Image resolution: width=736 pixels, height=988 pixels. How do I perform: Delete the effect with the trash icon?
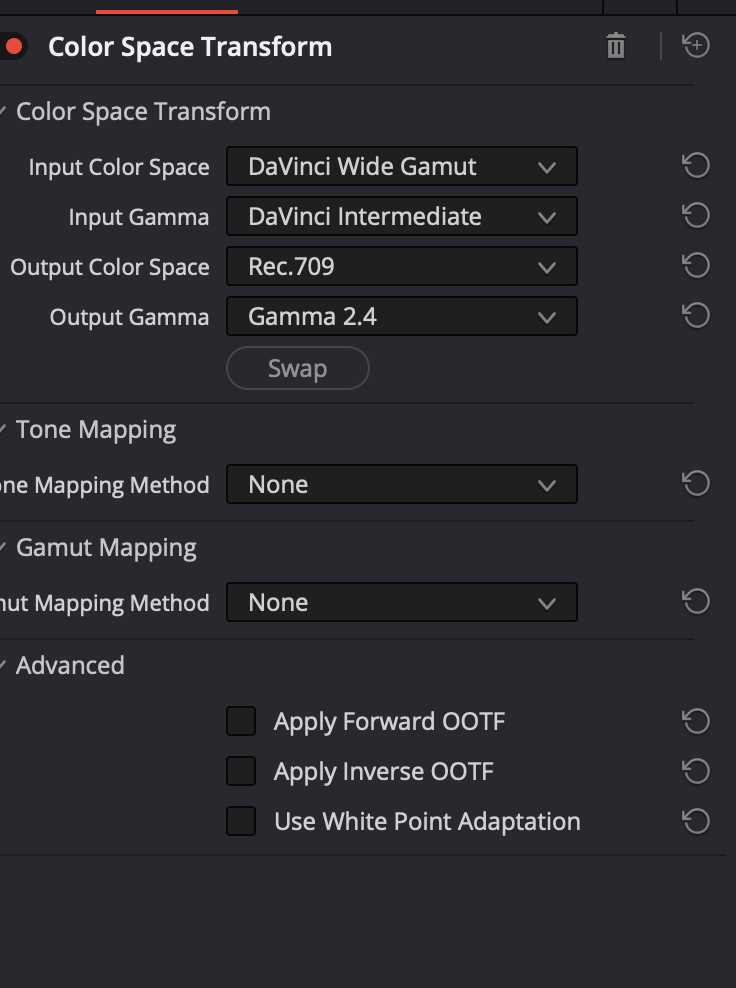pyautogui.click(x=616, y=46)
